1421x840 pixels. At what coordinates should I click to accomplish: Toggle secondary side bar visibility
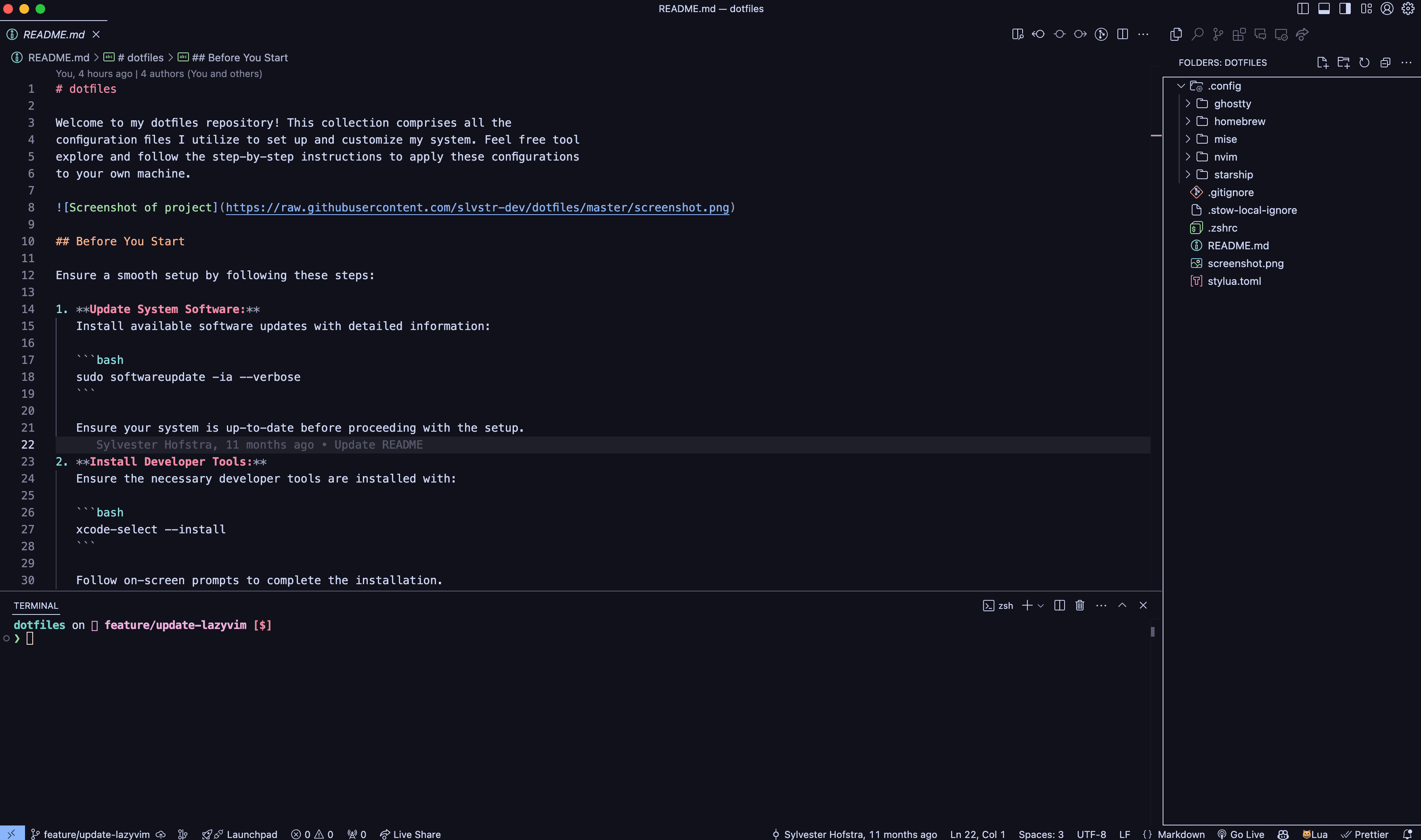(1345, 8)
